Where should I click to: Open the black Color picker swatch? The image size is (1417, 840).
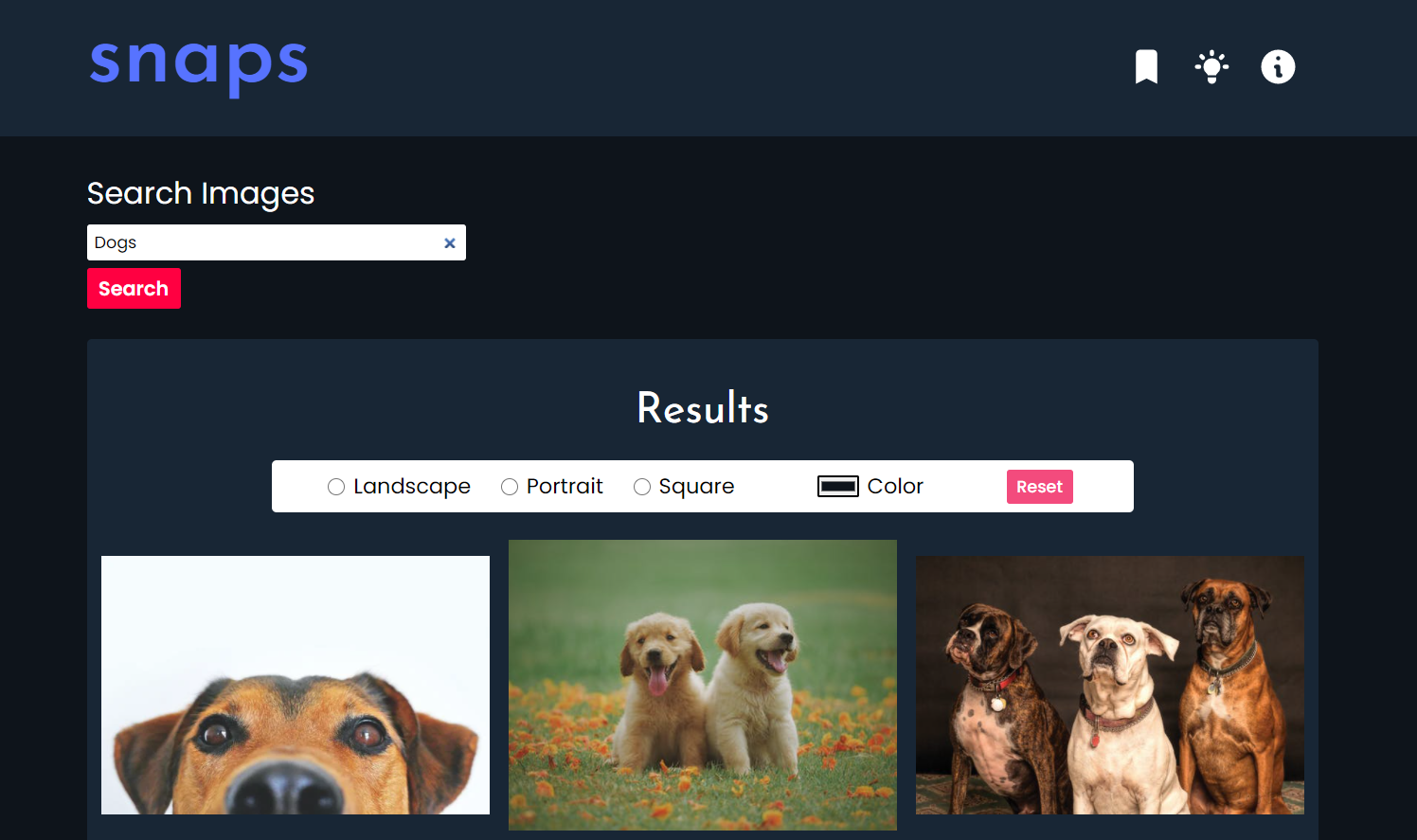(x=838, y=487)
